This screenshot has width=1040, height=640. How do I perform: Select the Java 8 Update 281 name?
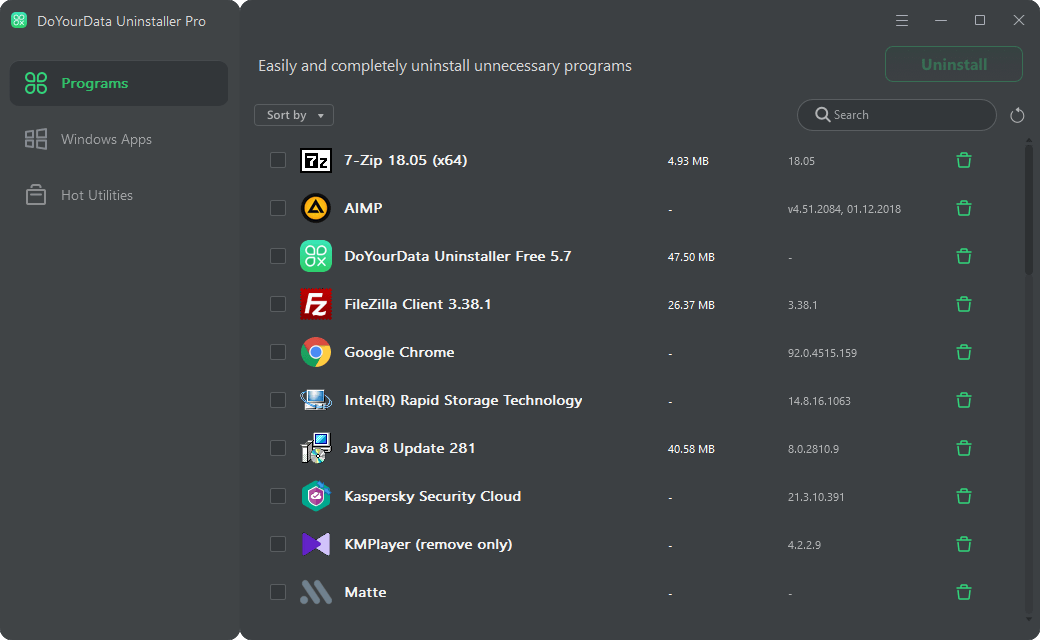tap(410, 448)
